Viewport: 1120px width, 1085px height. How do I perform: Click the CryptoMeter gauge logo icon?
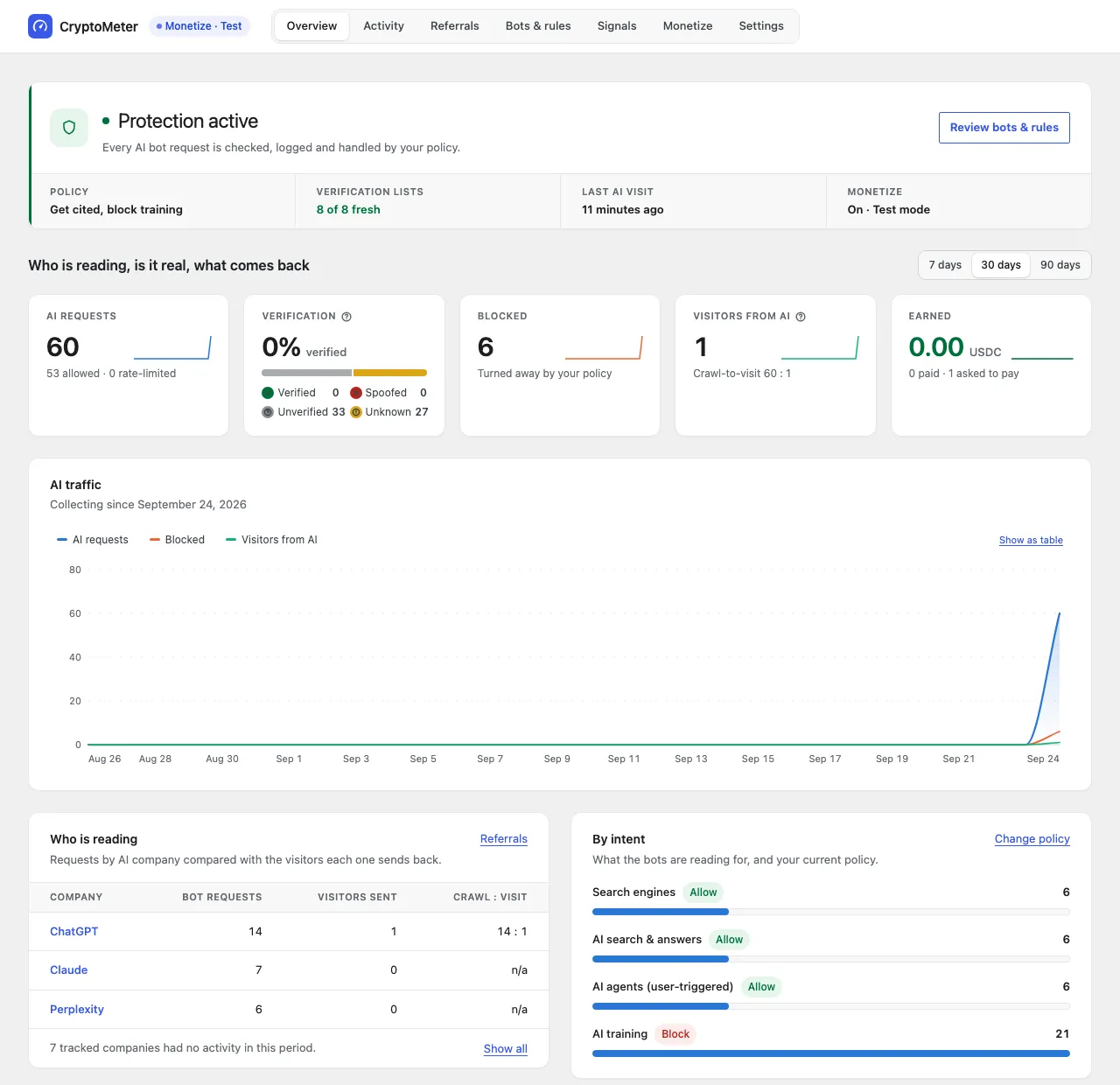coord(40,26)
